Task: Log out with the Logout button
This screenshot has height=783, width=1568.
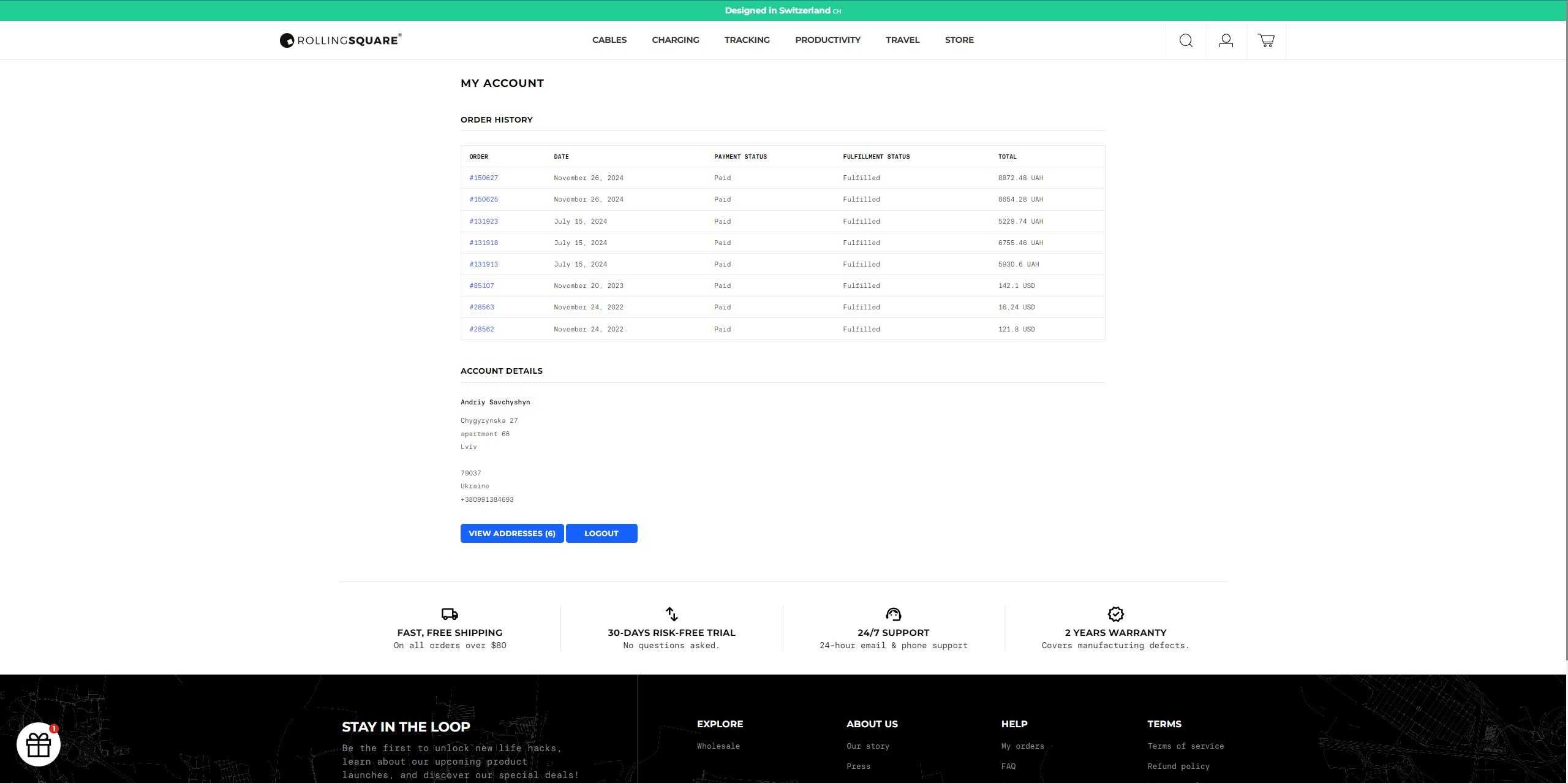Action: pos(601,533)
